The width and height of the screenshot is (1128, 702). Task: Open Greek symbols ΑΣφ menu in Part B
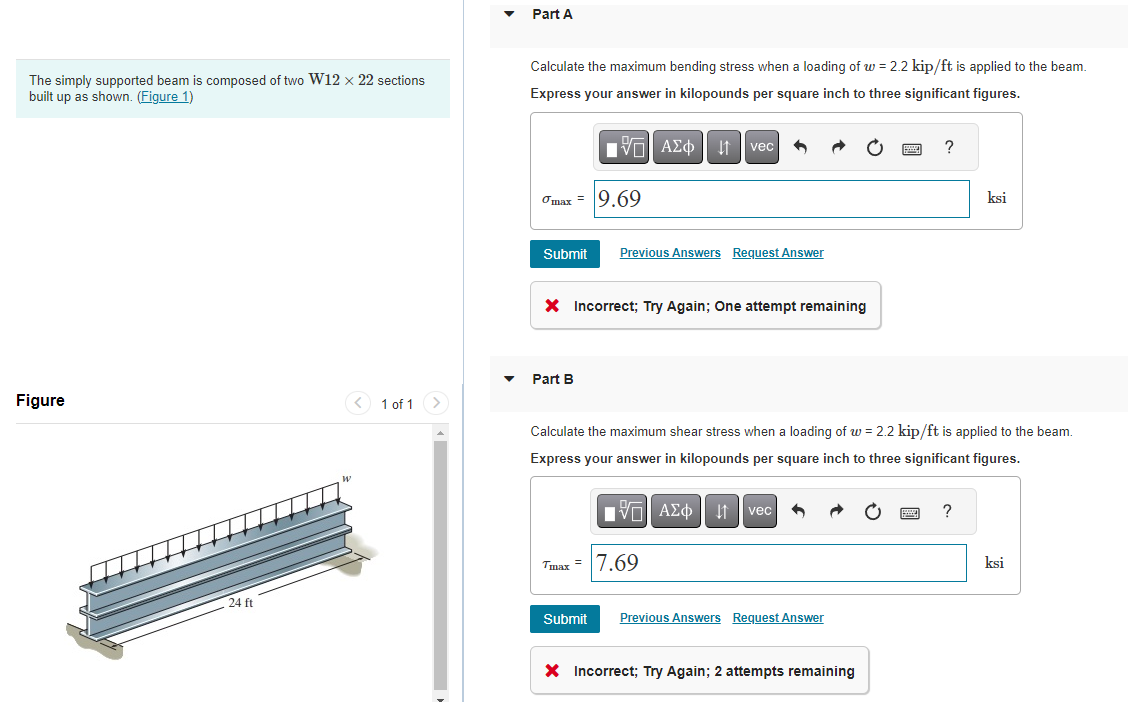[x=676, y=511]
